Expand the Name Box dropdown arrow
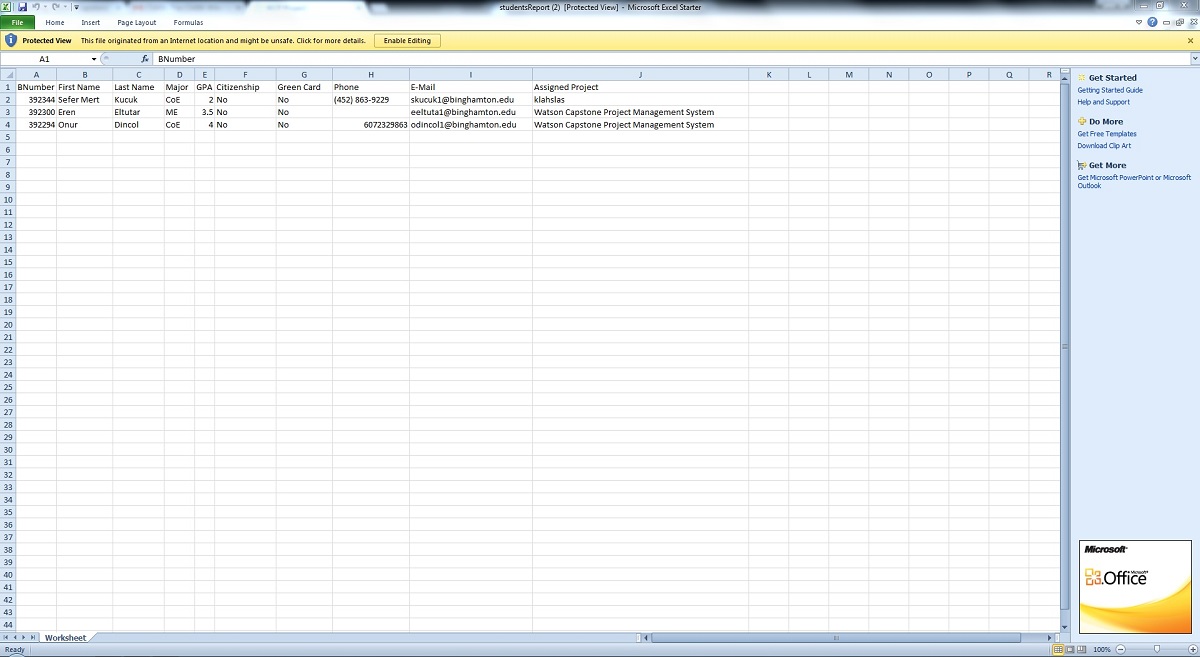The height and width of the screenshot is (657, 1200). pyautogui.click(x=94, y=59)
